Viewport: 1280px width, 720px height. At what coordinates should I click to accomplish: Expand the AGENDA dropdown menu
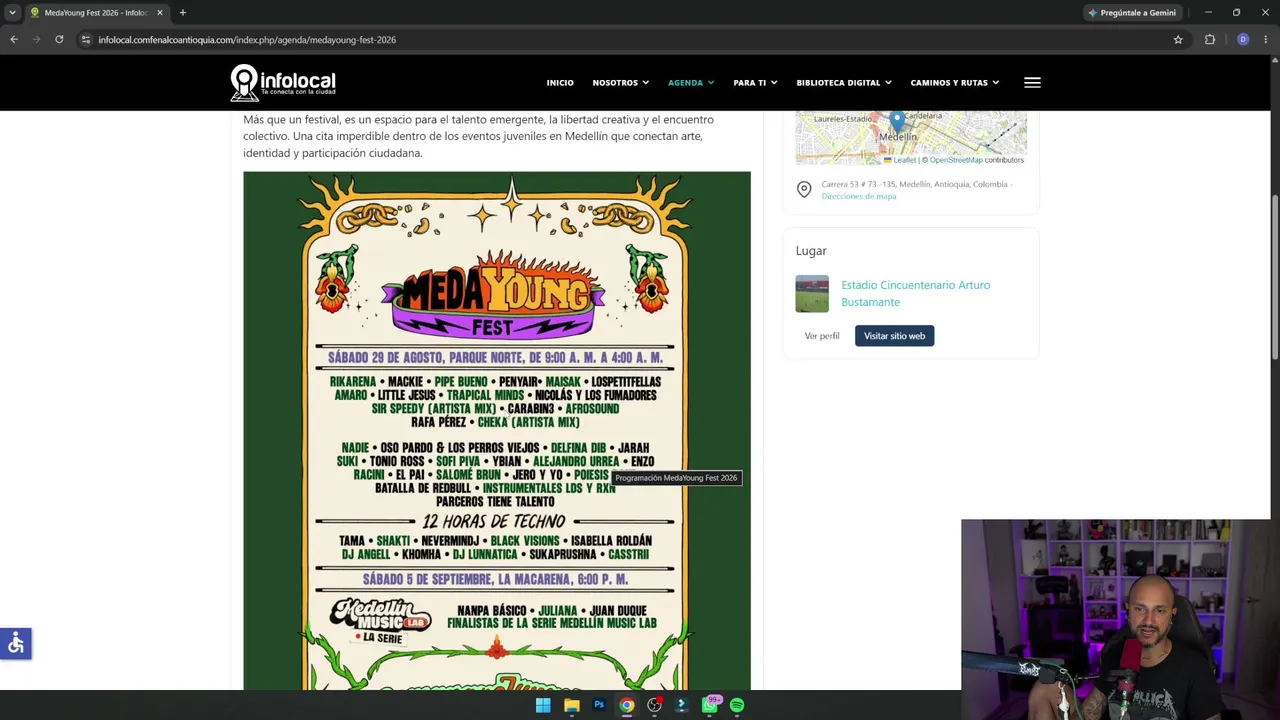click(691, 83)
